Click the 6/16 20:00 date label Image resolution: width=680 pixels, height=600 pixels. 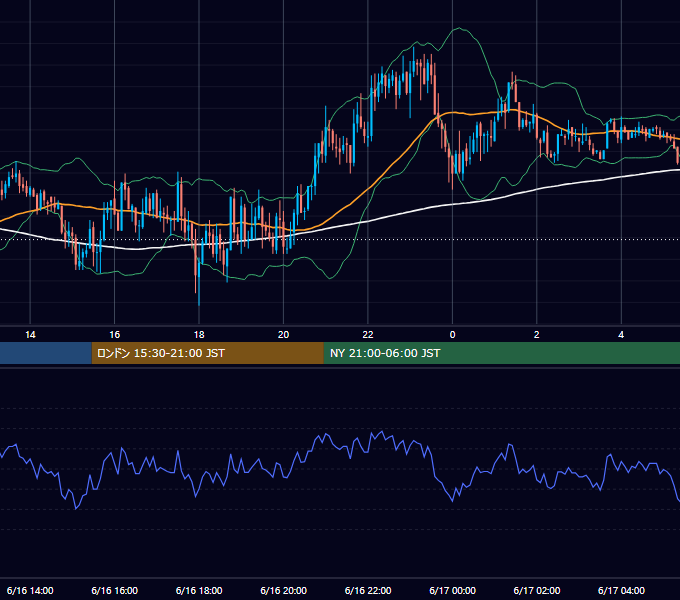[284, 590]
